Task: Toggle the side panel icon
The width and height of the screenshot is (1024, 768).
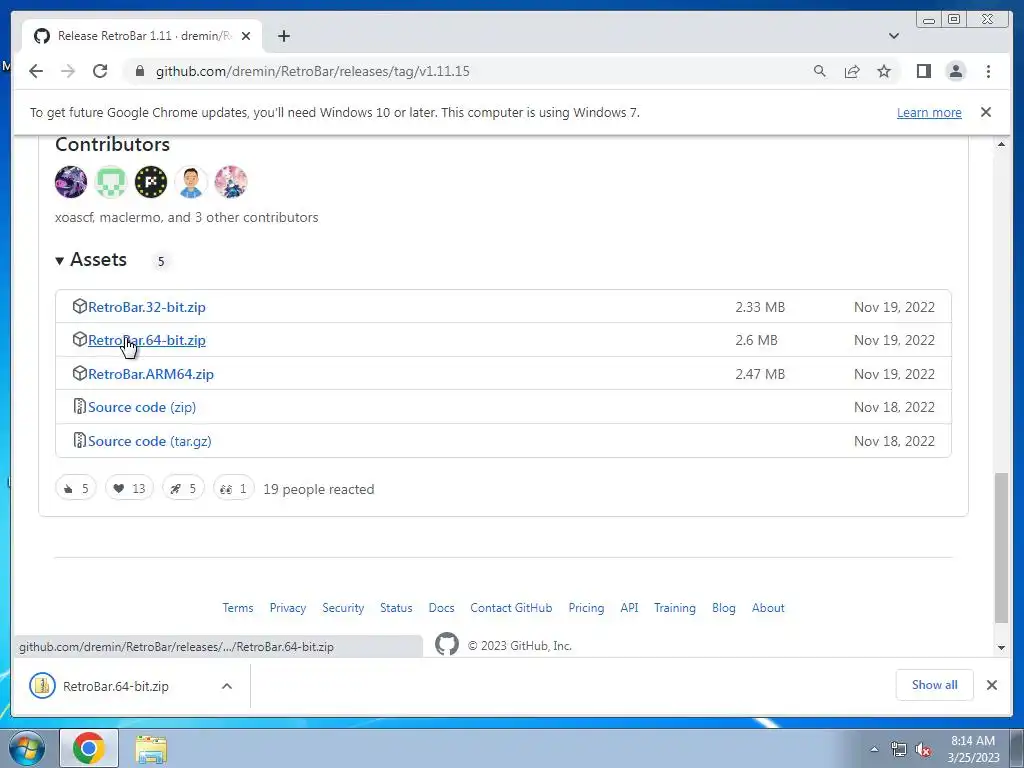Action: pyautogui.click(x=923, y=71)
